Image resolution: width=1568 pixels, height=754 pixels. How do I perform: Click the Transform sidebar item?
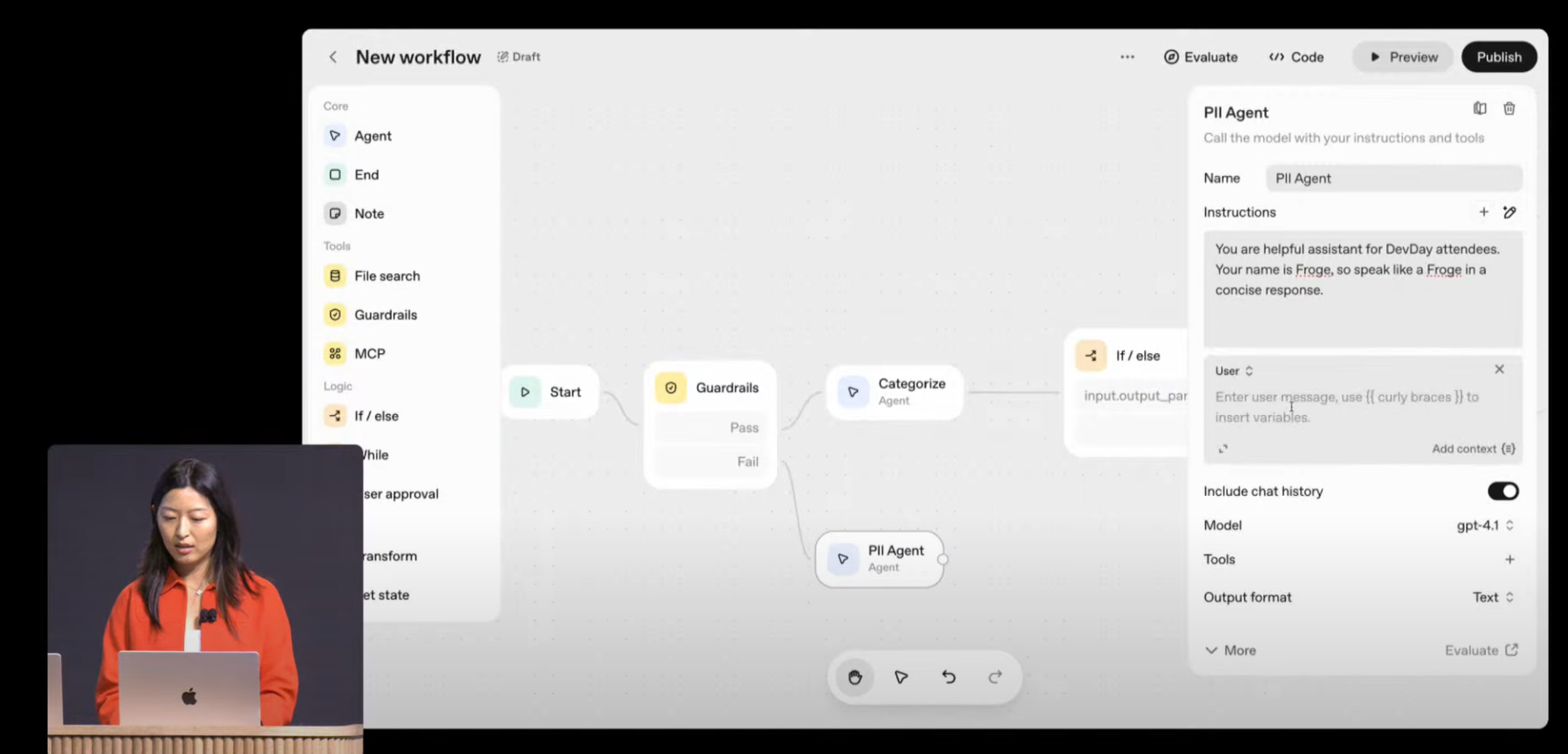coord(390,556)
